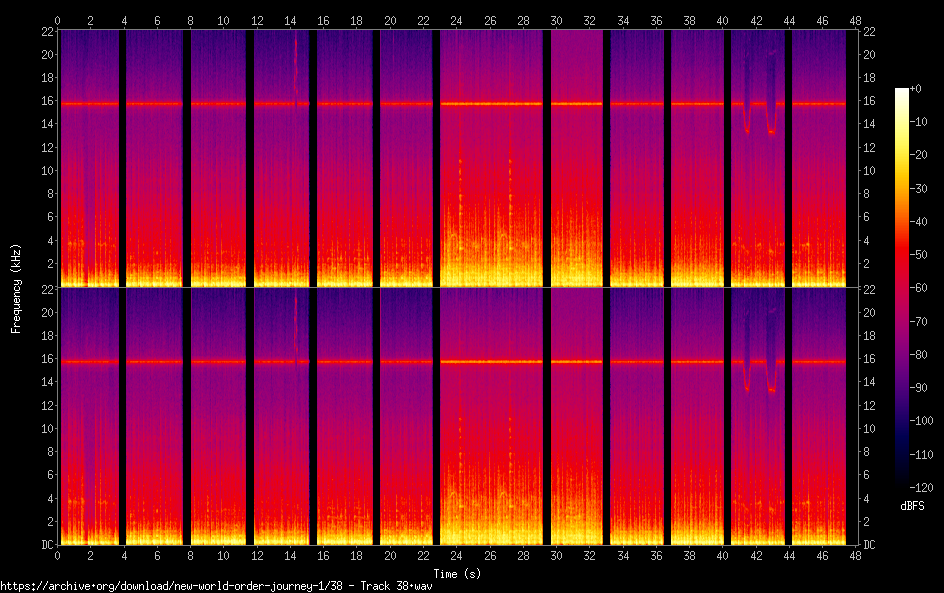The height and width of the screenshot is (593, 944).
Task: Click the upper channel's frequency dip near 42 s
Action: (746, 126)
